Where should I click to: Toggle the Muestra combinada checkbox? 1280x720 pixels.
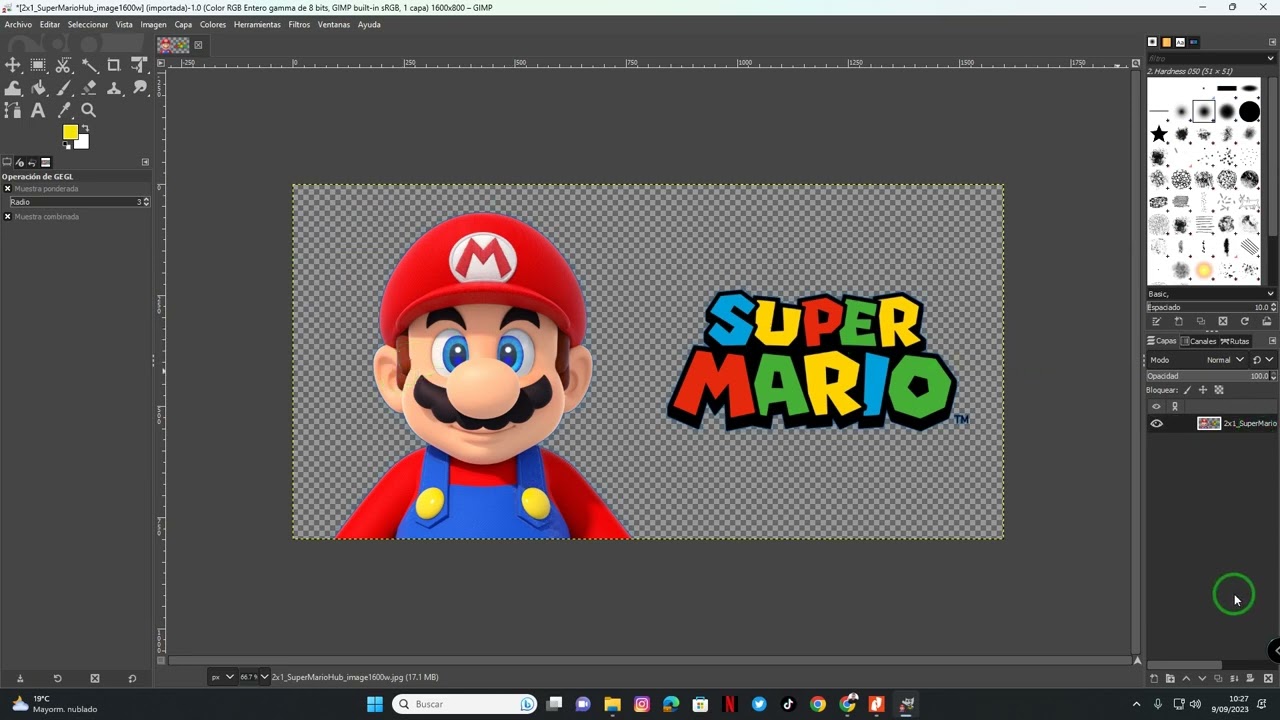(x=7, y=216)
